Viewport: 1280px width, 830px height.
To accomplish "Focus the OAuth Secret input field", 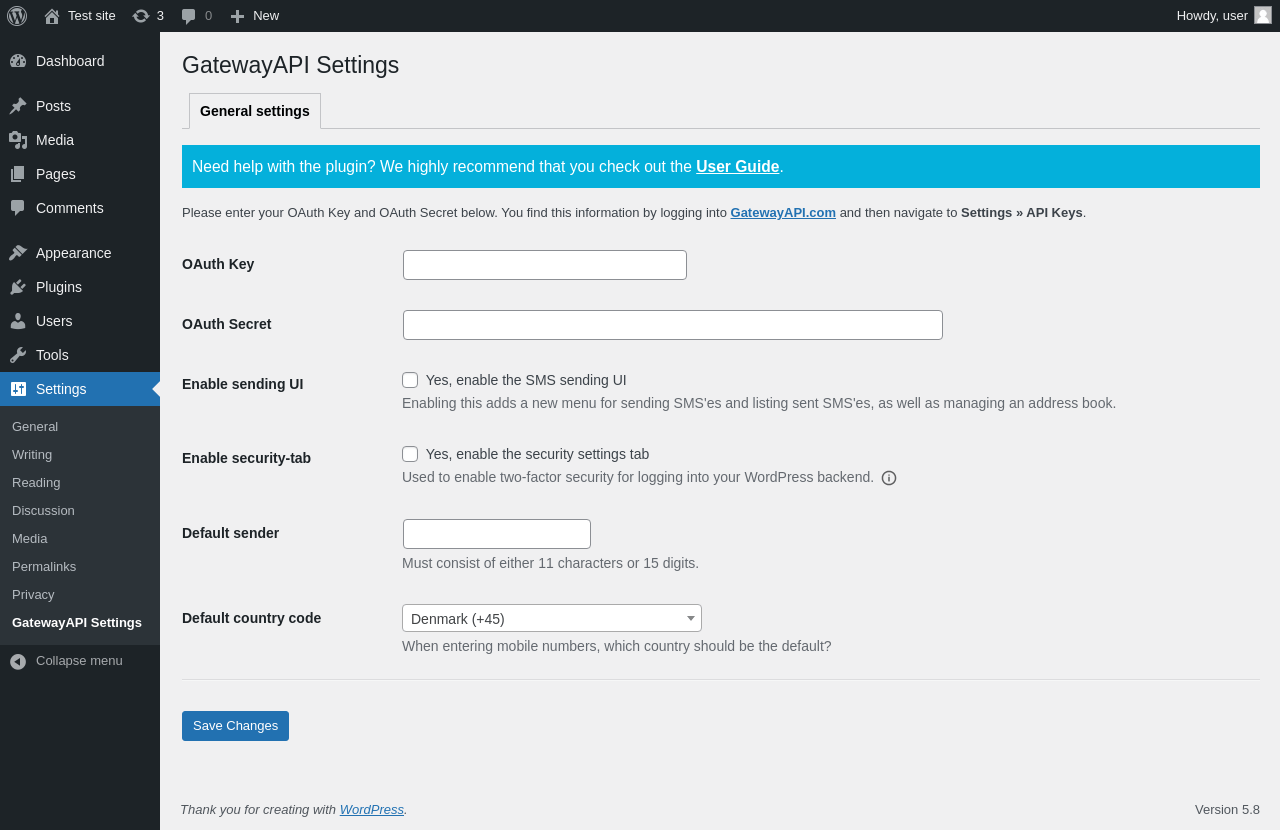I will pyautogui.click(x=673, y=325).
